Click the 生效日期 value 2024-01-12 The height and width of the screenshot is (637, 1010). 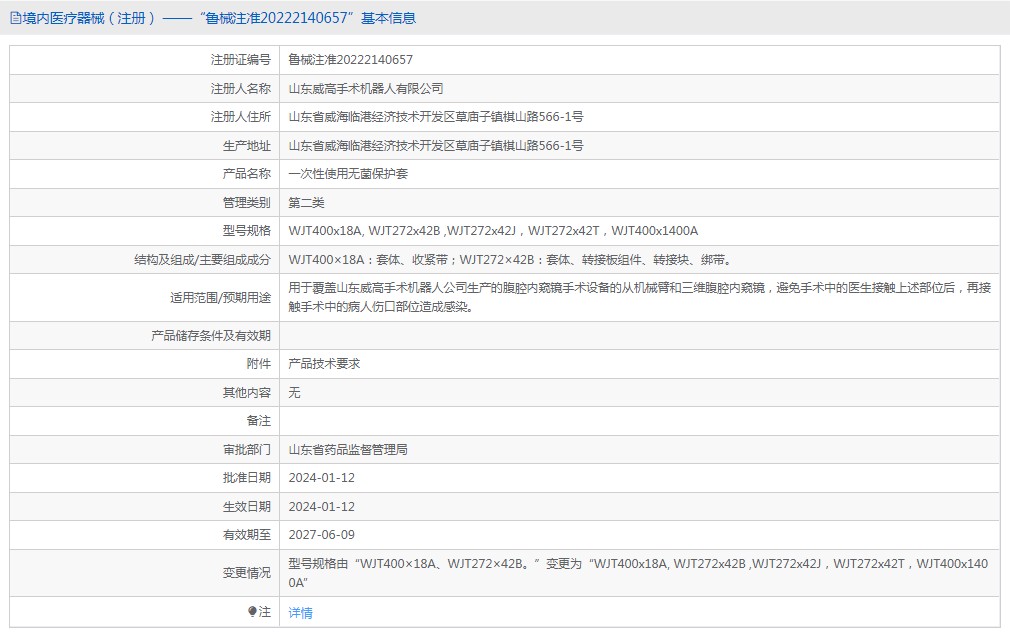pyautogui.click(x=321, y=507)
